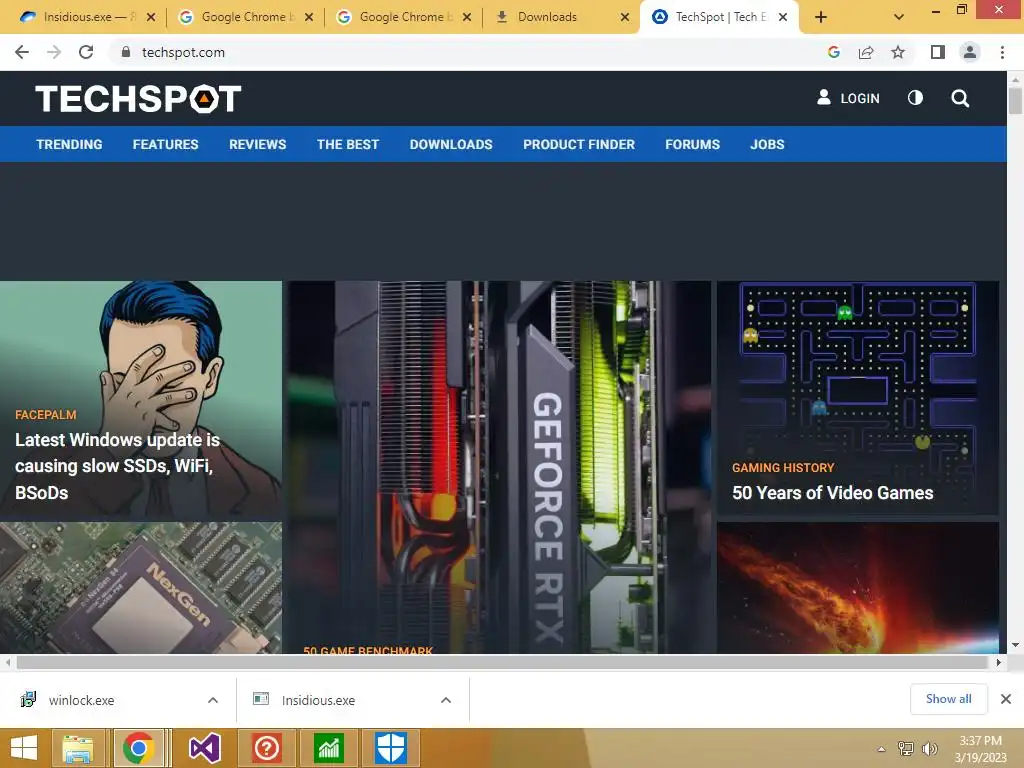Click the scroll-right arrow on horizontal scrollbar

(999, 663)
